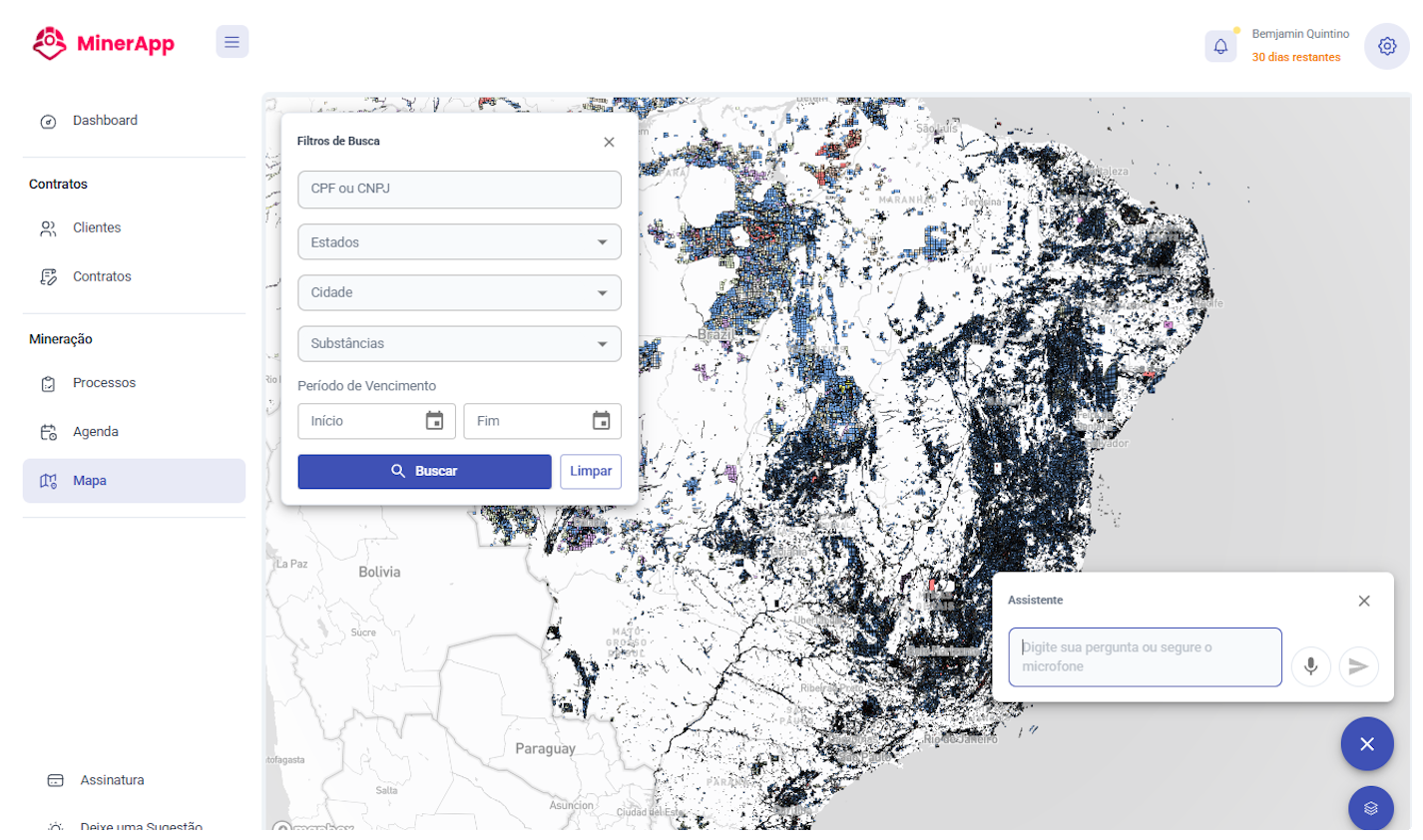Click the Limpar button
The image size is (1423, 840).
(x=591, y=471)
